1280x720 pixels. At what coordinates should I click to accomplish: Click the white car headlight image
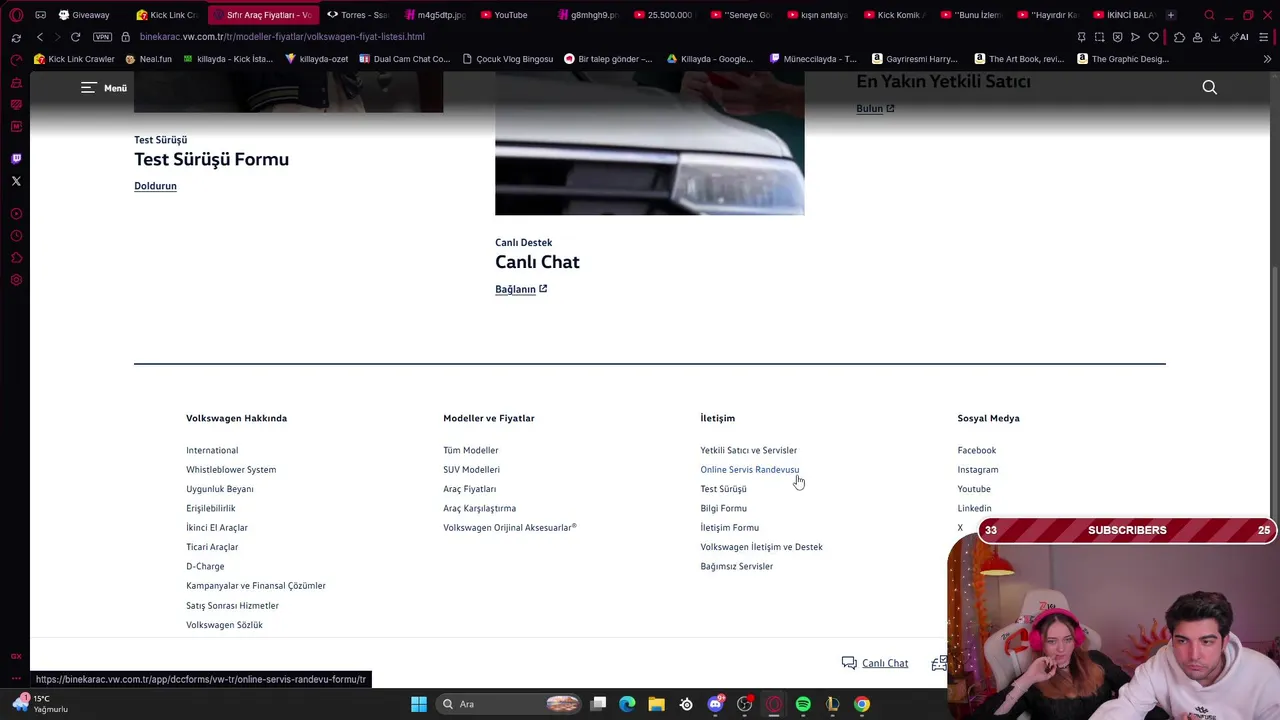[x=649, y=143]
